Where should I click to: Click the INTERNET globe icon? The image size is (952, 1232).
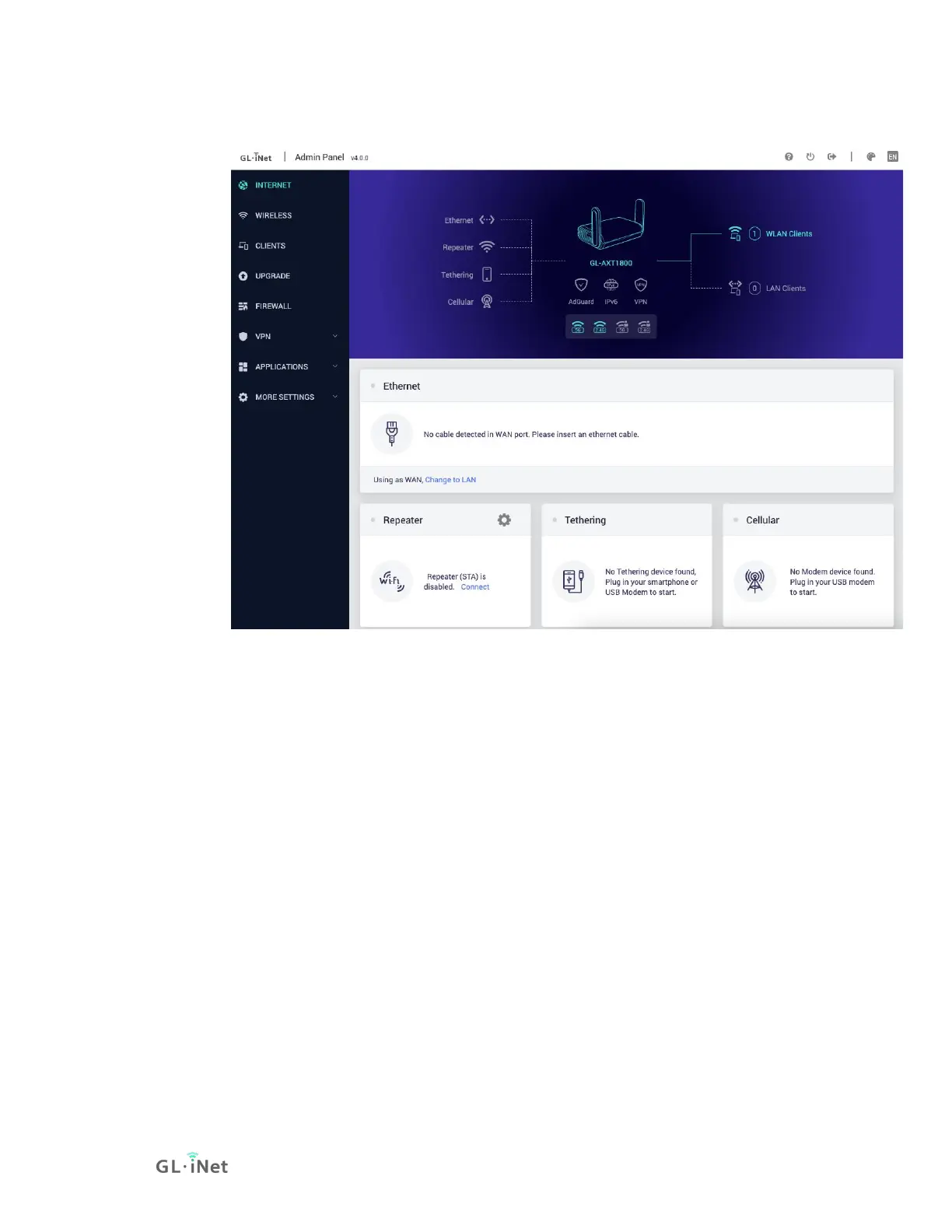(243, 185)
